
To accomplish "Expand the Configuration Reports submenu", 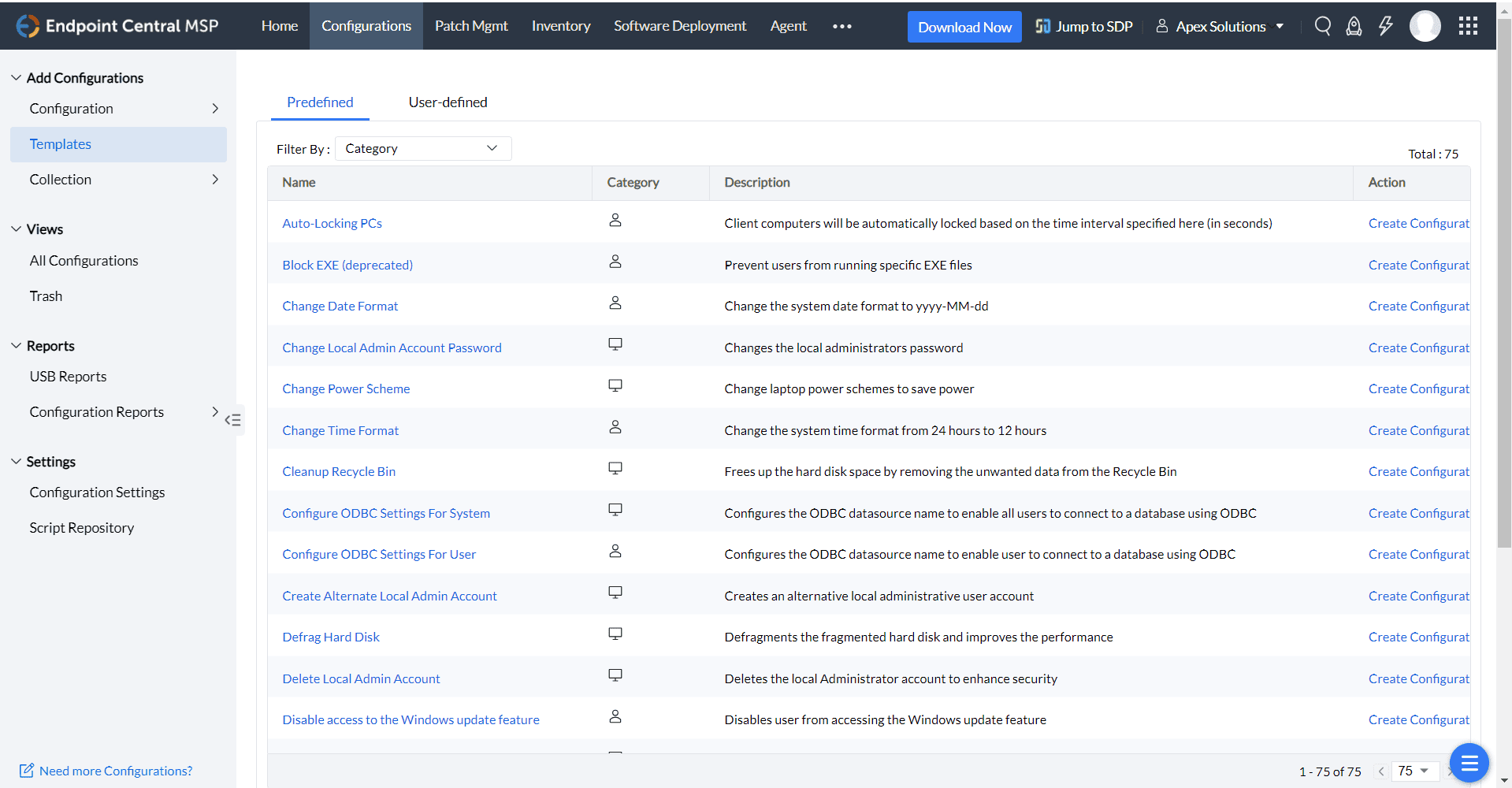I will click(x=214, y=412).
